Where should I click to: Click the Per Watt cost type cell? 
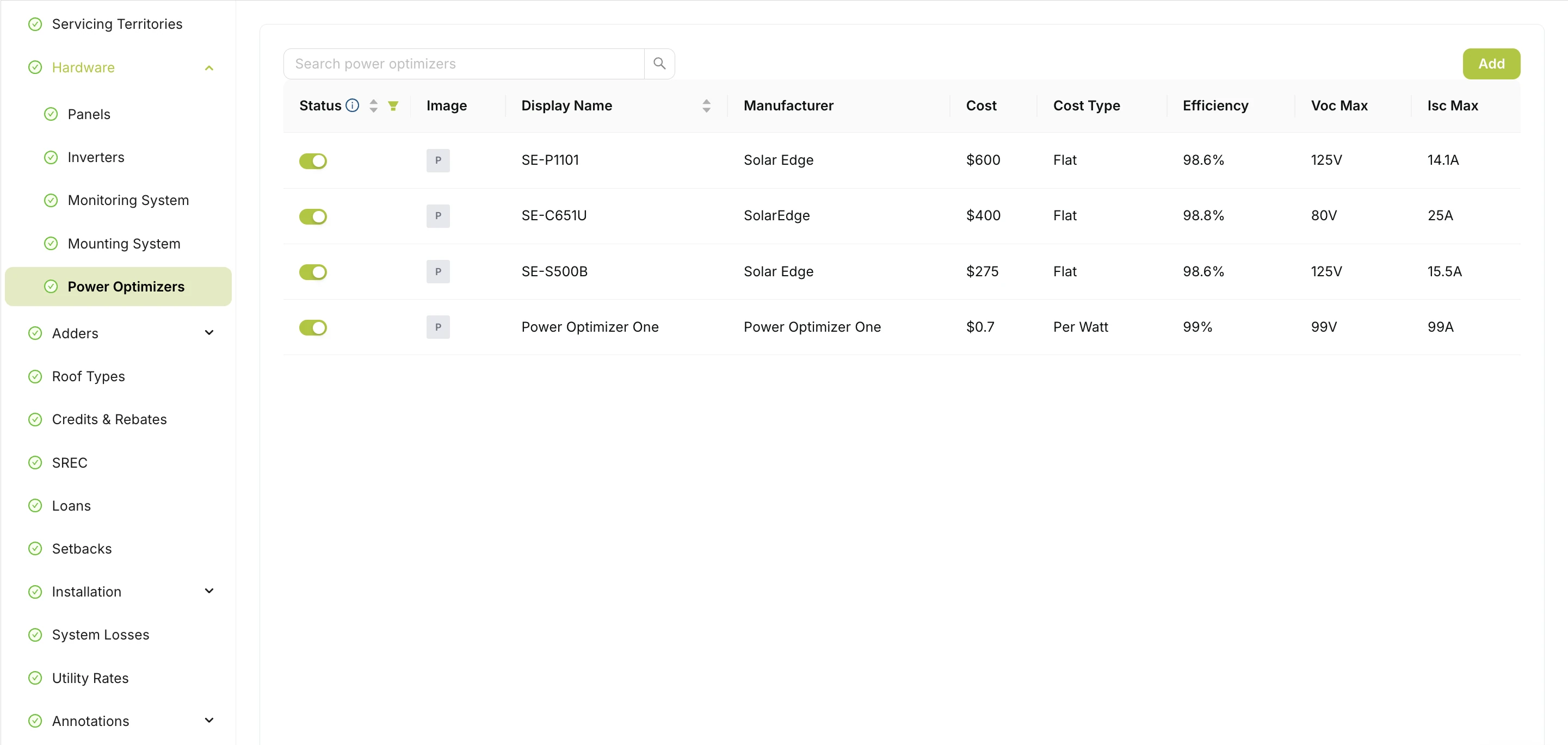(1081, 327)
